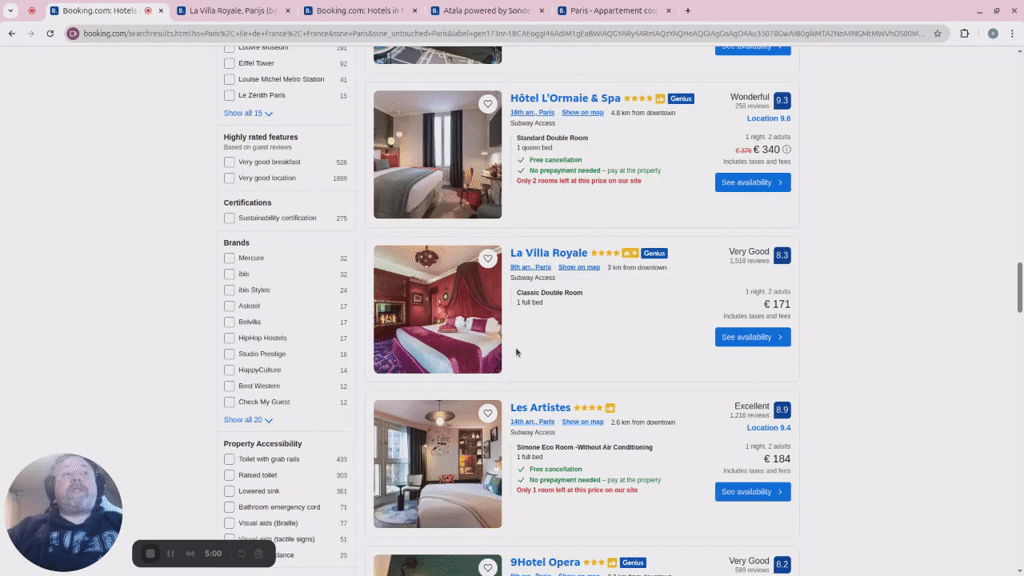Screen dimensions: 1024x576
Task: Save La Villa Royale with heart icon
Action: (488, 259)
